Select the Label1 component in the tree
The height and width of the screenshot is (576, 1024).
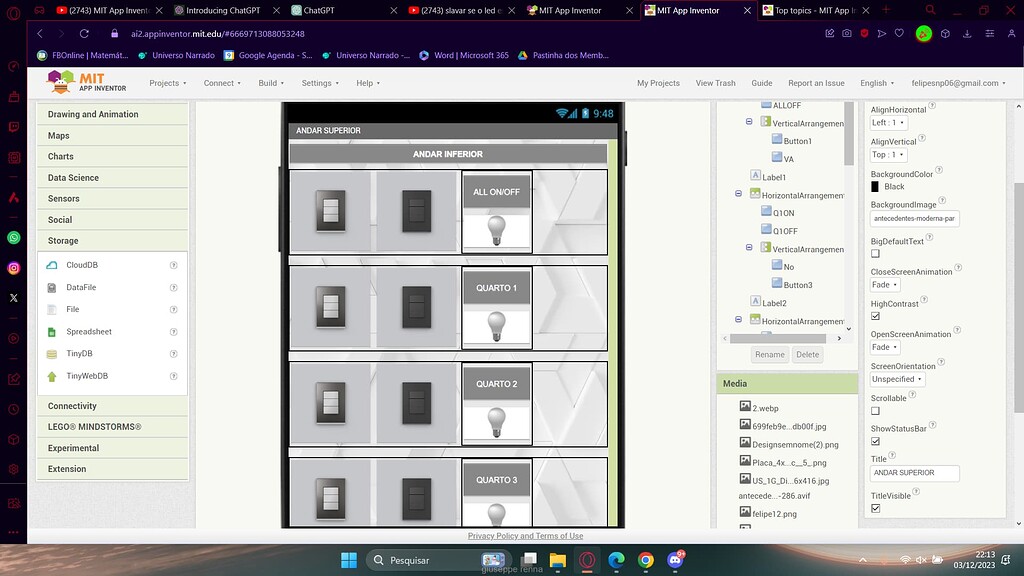[768, 177]
